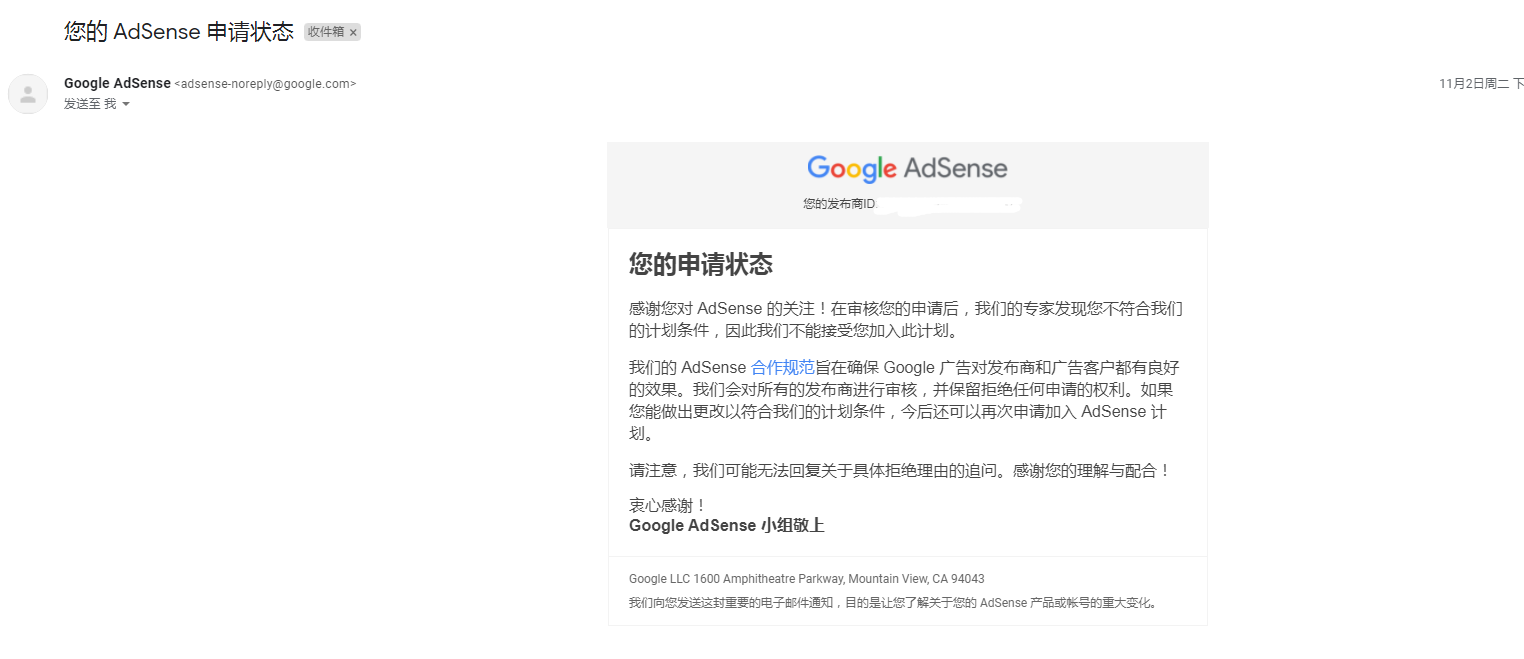Screen dimensions: 1524x659
Task: Click the "x" on the 收件箱 label
Action: 352,32
